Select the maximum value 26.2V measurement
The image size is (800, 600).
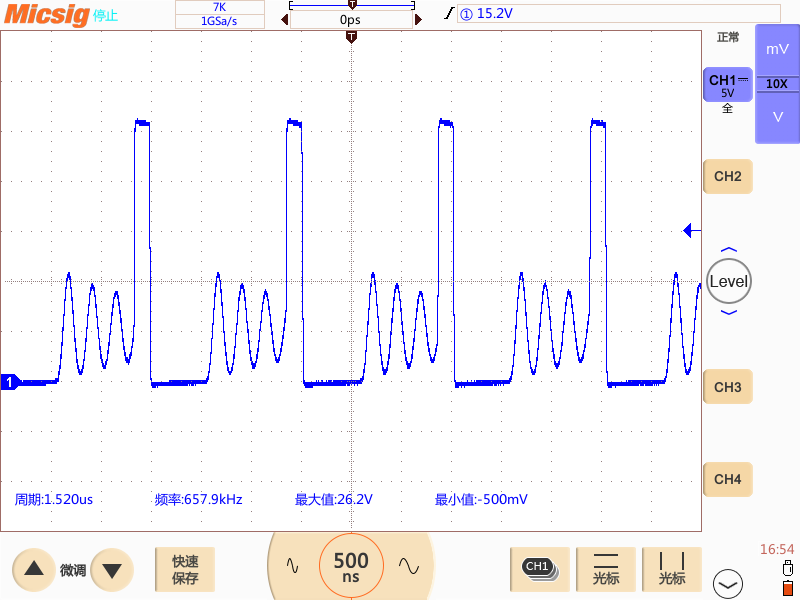pyautogui.click(x=334, y=499)
